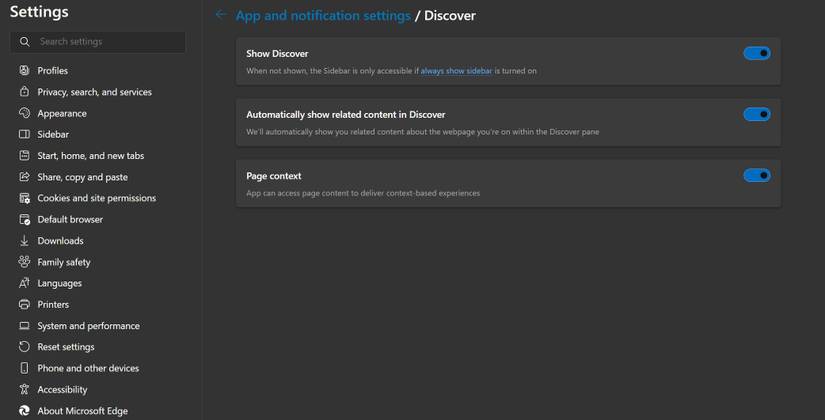Select System and performance menu item
The width and height of the screenshot is (825, 420).
point(88,326)
